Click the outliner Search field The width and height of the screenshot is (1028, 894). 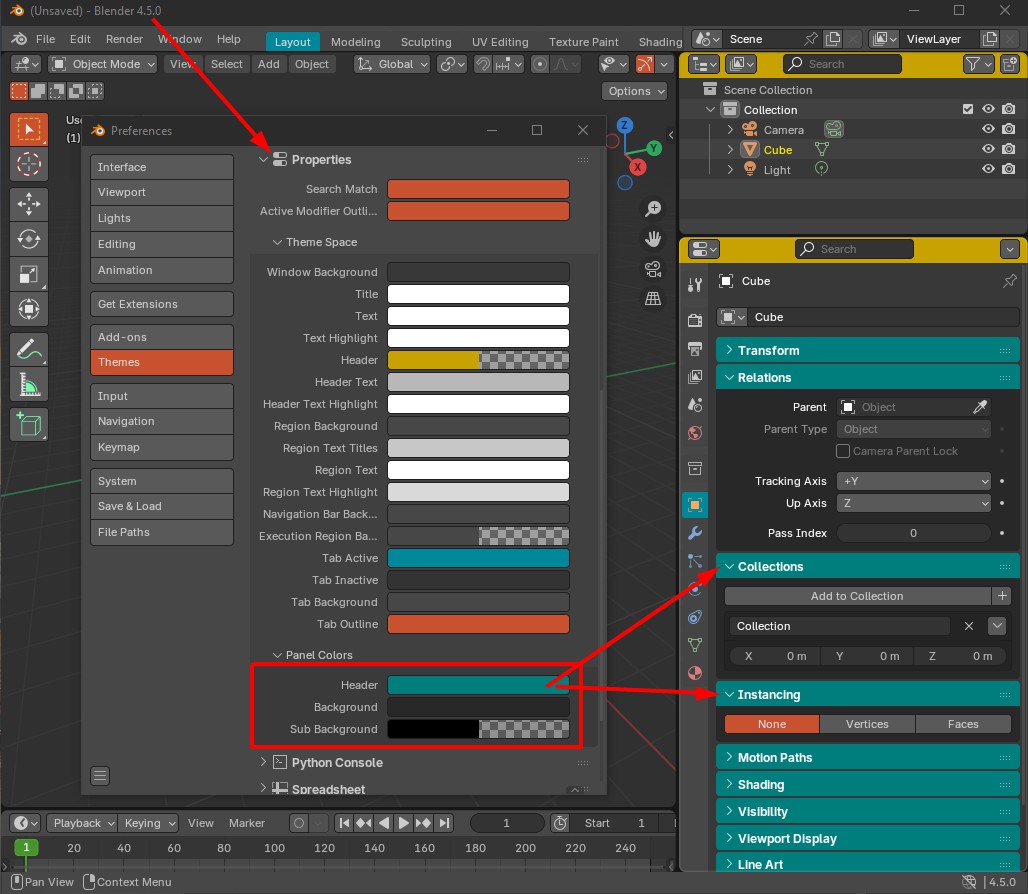(842, 64)
